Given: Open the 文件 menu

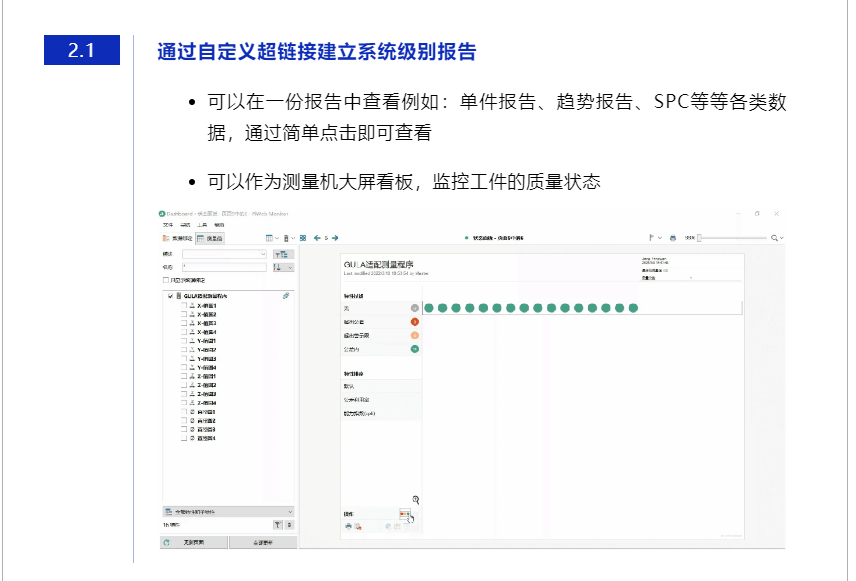Looking at the screenshot, I should 166,224.
